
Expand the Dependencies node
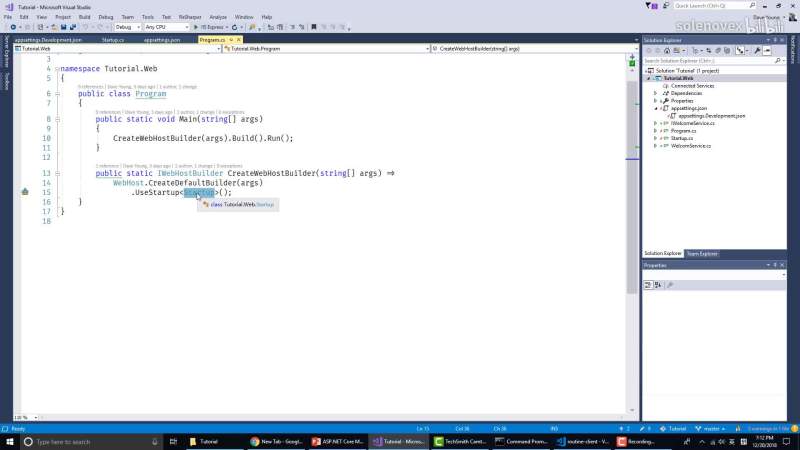[x=656, y=93]
